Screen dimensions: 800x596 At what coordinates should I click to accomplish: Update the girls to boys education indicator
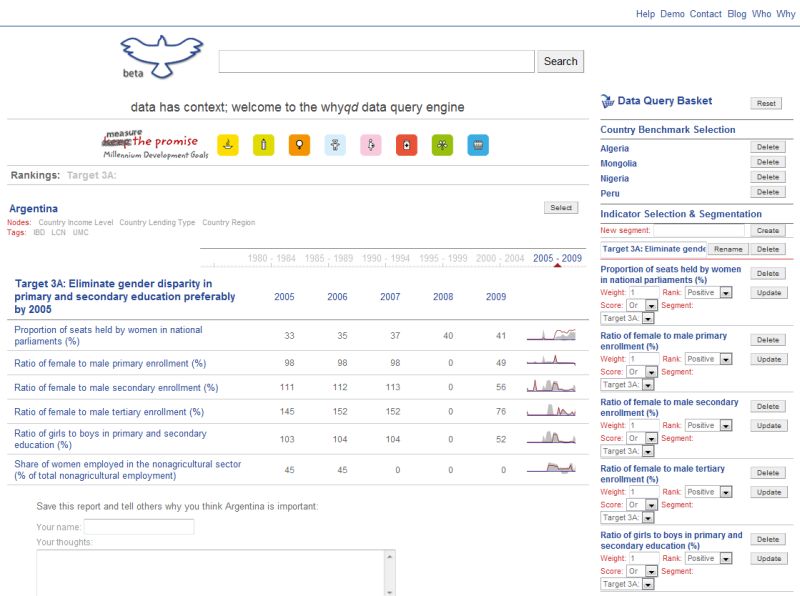(x=769, y=558)
